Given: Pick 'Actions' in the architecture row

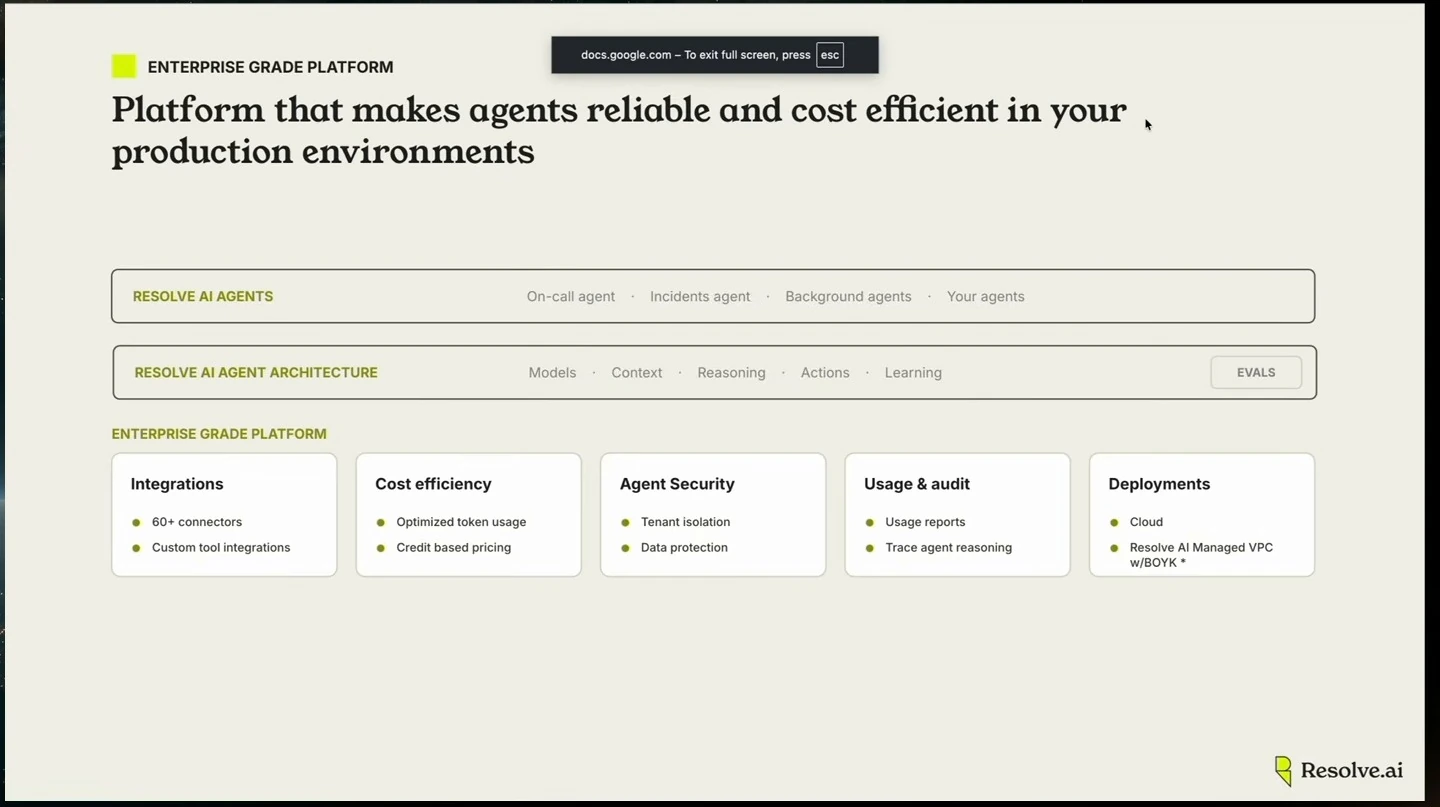Looking at the screenshot, I should (x=825, y=372).
